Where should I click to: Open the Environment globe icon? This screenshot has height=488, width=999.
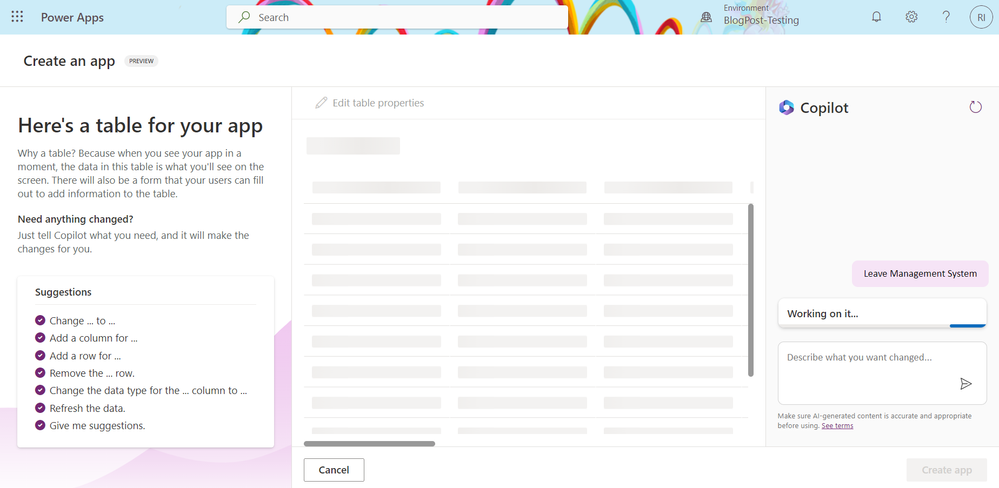click(x=706, y=17)
